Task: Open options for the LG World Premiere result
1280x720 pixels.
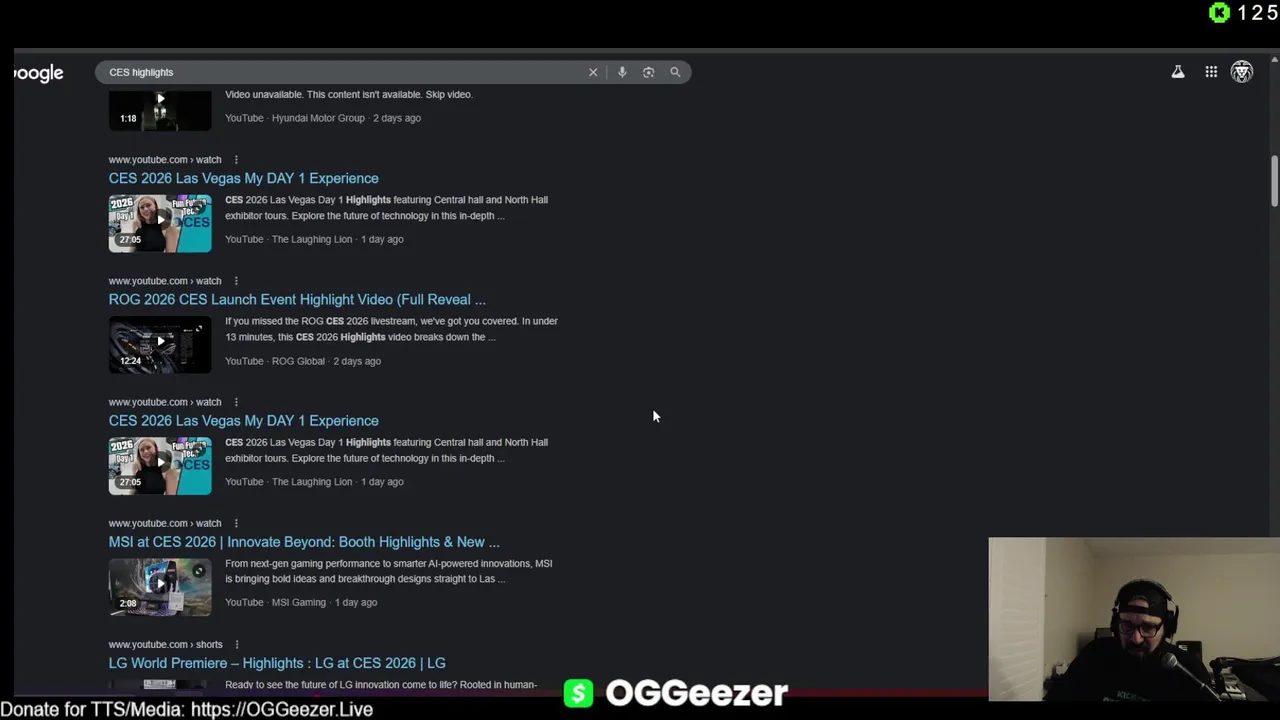Action: pyautogui.click(x=236, y=644)
